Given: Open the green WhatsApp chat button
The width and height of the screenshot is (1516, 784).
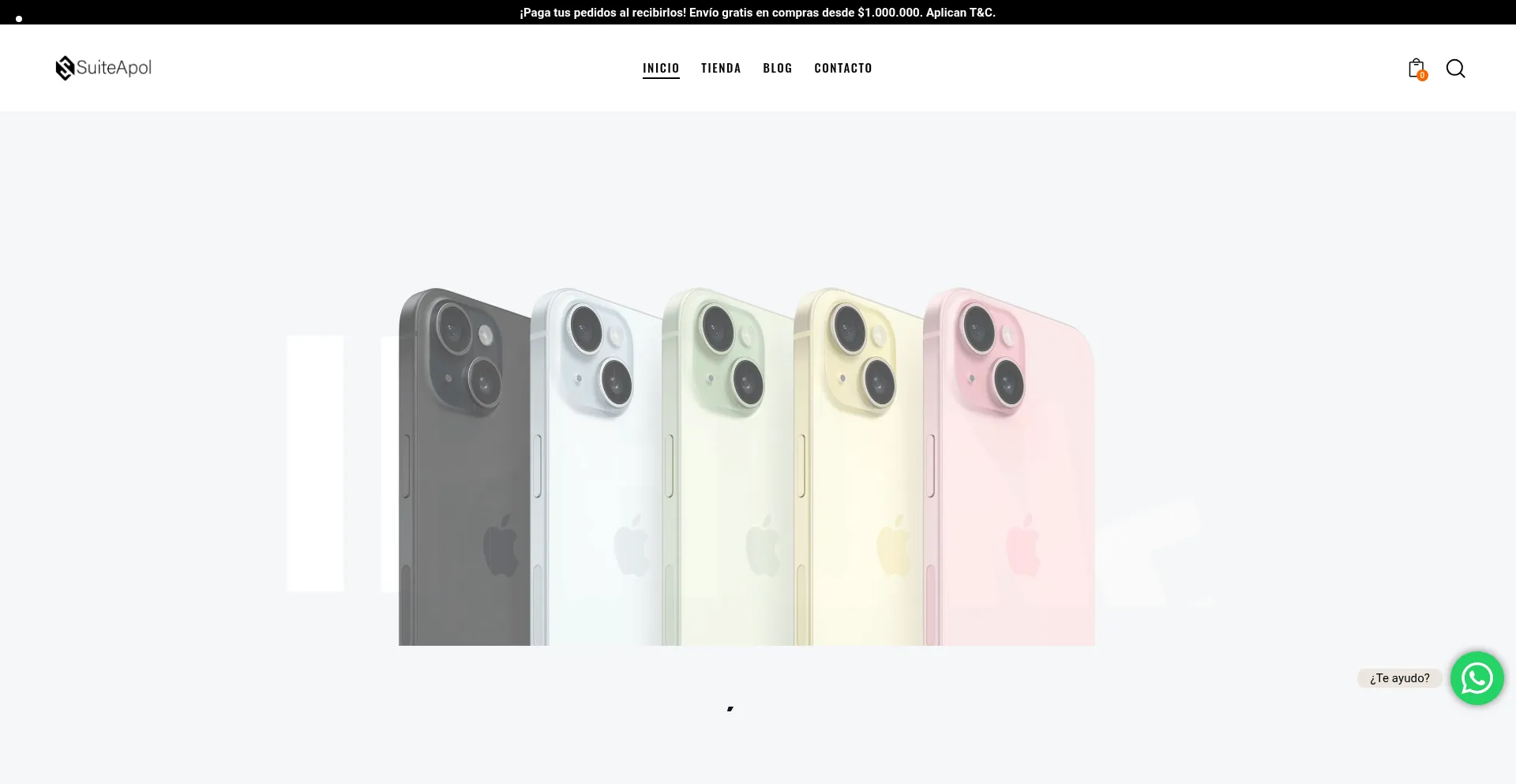Looking at the screenshot, I should (1477, 677).
